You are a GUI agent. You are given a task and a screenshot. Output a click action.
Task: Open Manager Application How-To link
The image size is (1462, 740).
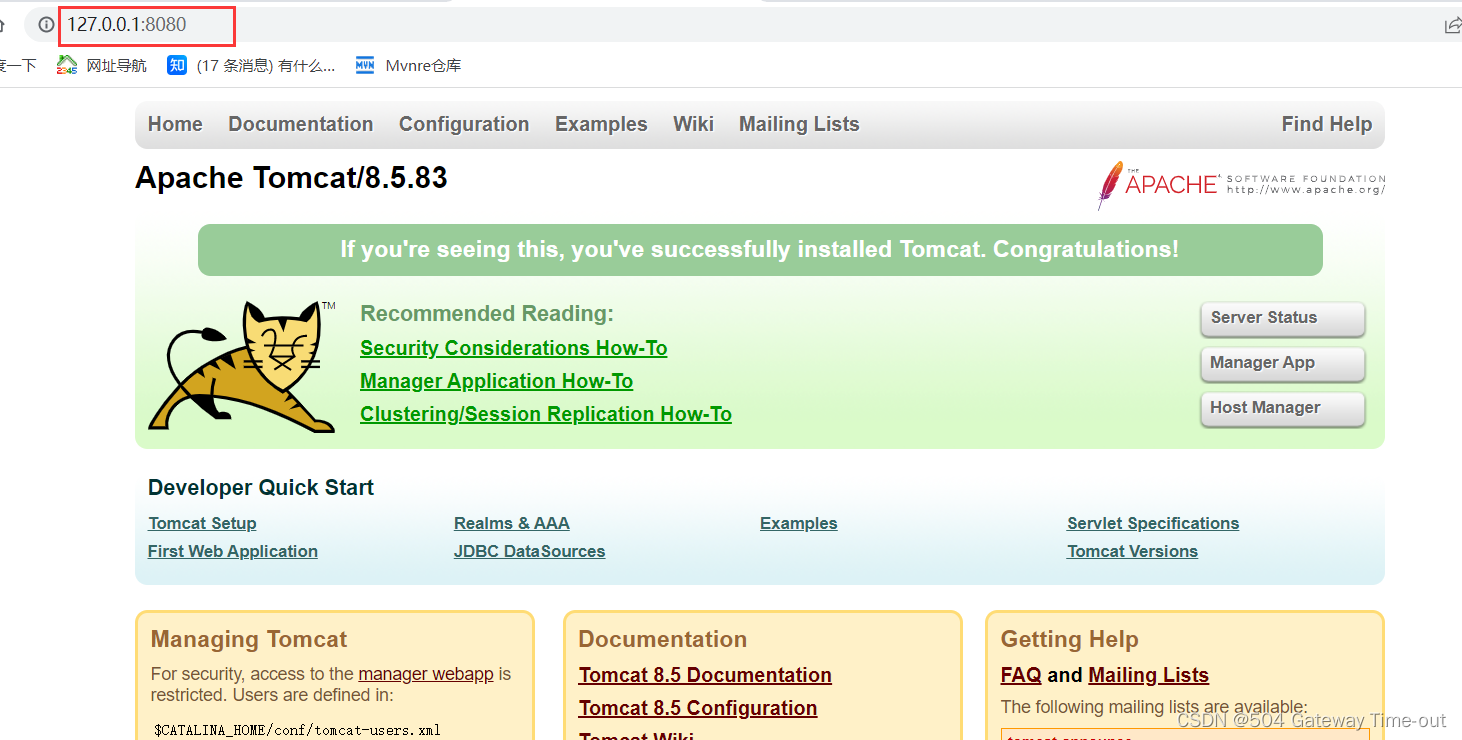point(497,381)
